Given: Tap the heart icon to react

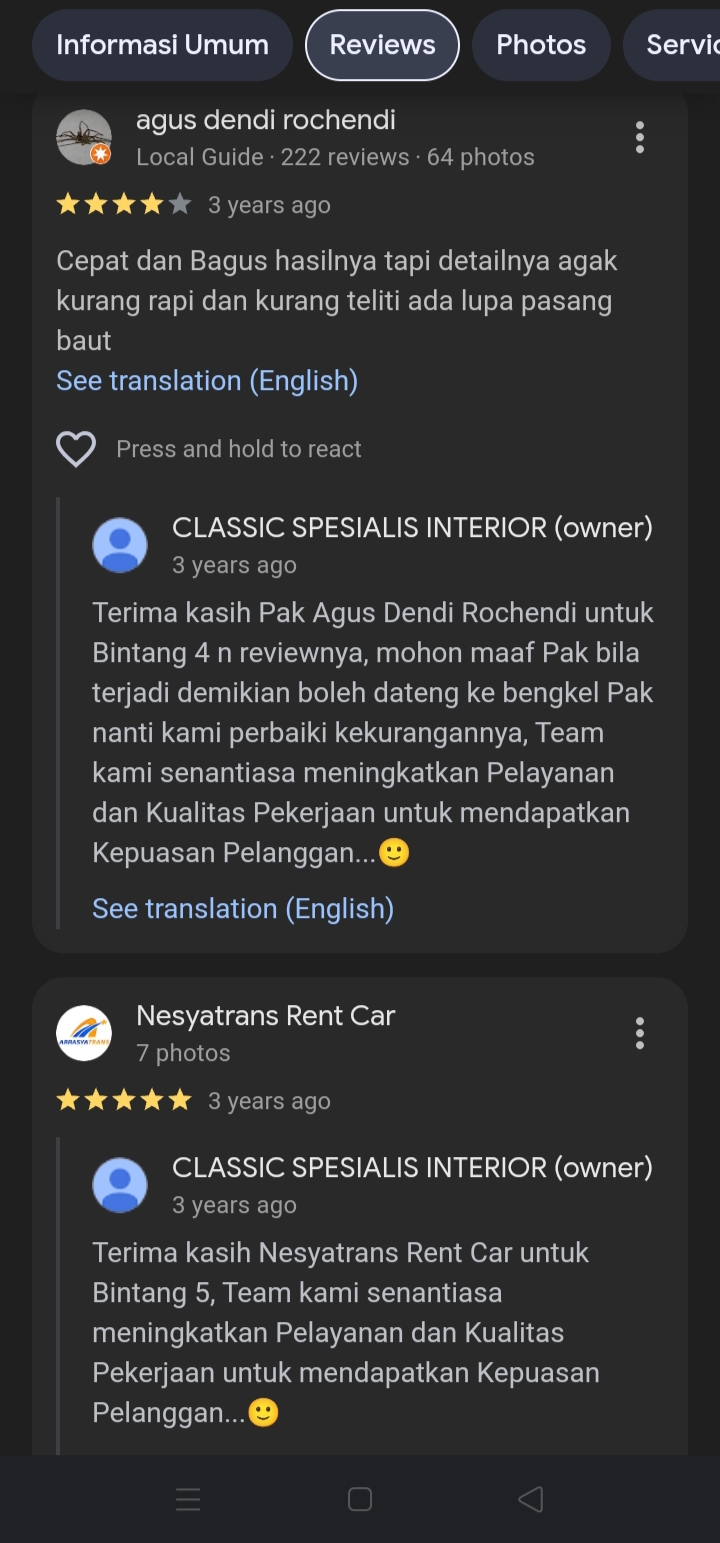Looking at the screenshot, I should tap(76, 449).
